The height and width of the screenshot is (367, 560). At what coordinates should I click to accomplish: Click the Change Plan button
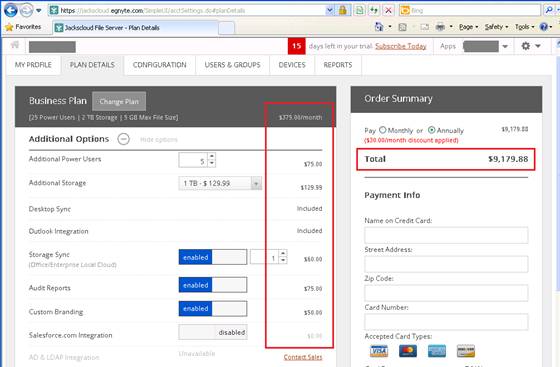click(119, 101)
